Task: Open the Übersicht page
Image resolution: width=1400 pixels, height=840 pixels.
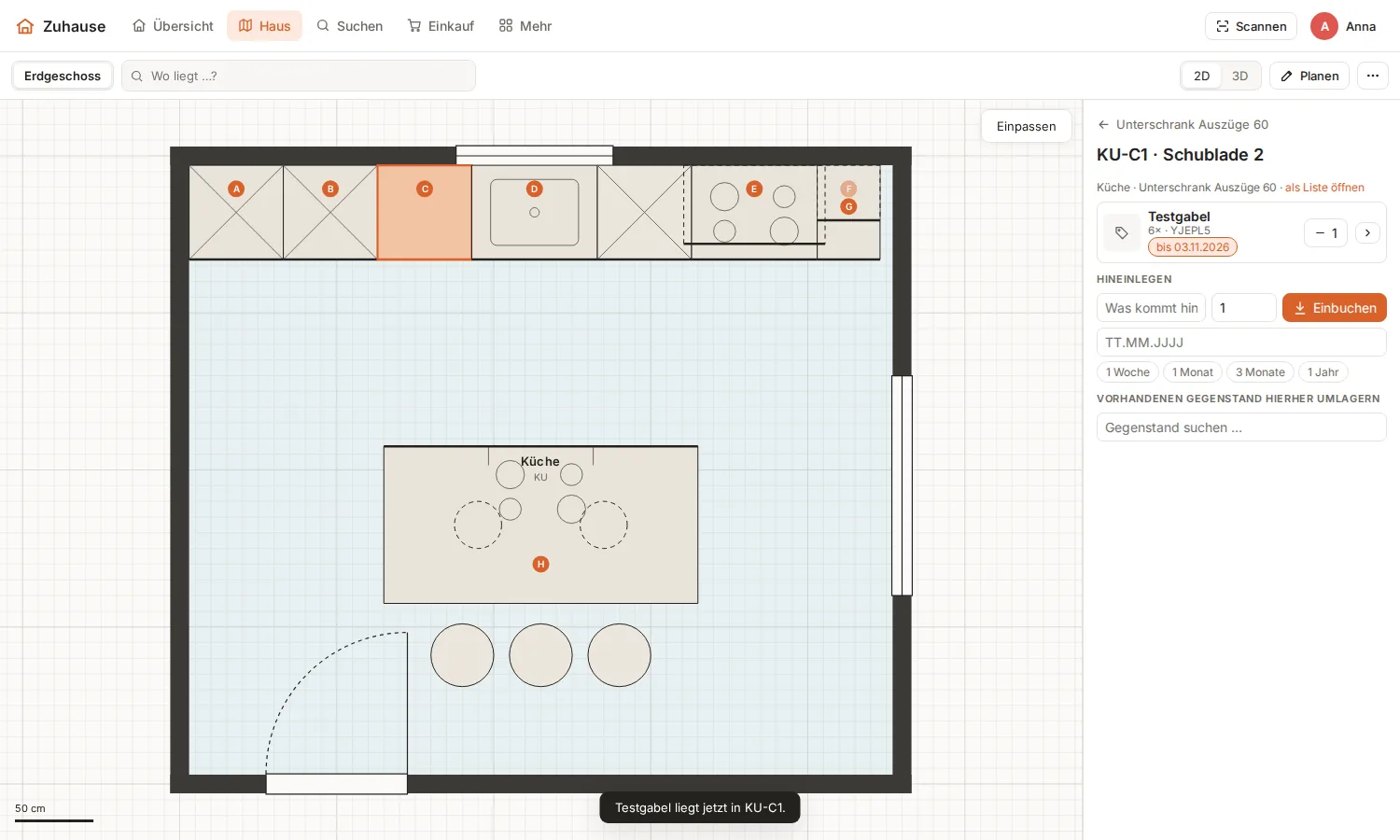Action: [x=173, y=26]
